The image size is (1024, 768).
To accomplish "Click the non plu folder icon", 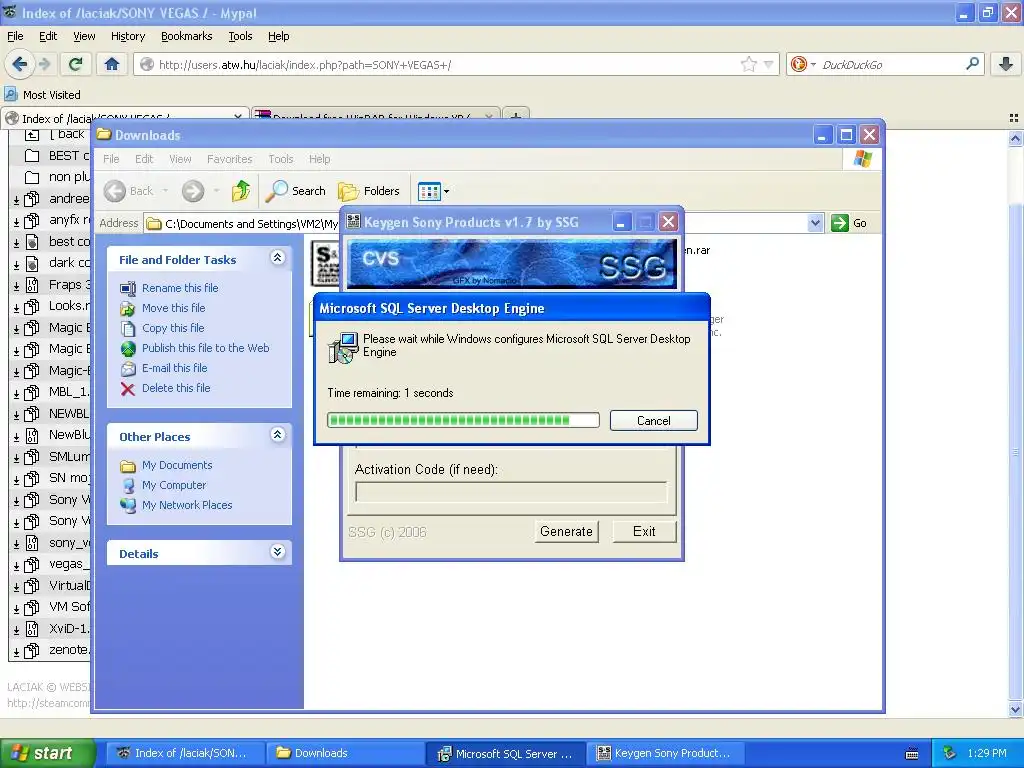I will (31, 177).
